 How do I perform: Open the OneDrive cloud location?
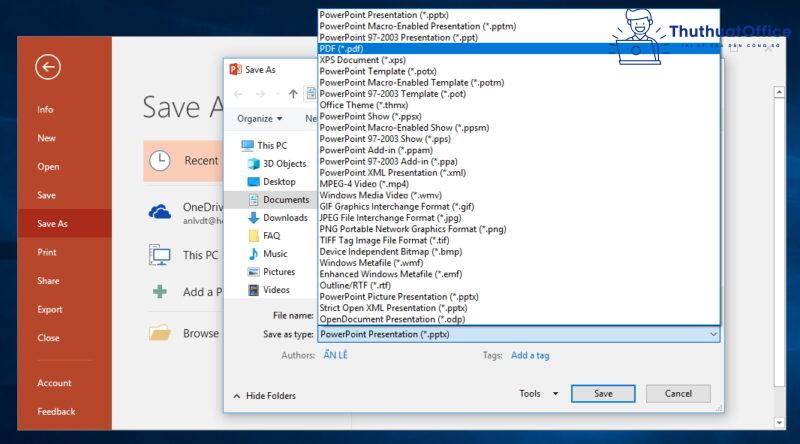pyautogui.click(x=160, y=211)
